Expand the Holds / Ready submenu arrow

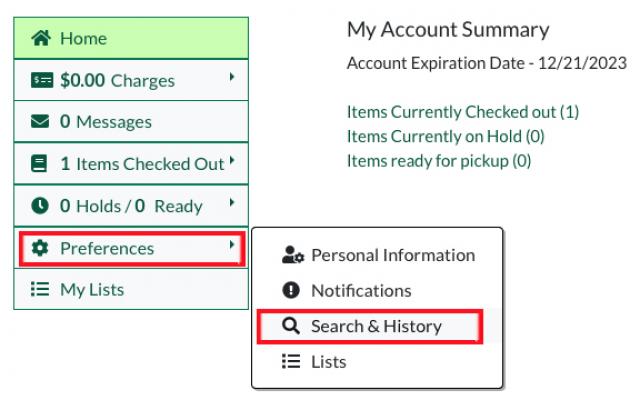232,202
